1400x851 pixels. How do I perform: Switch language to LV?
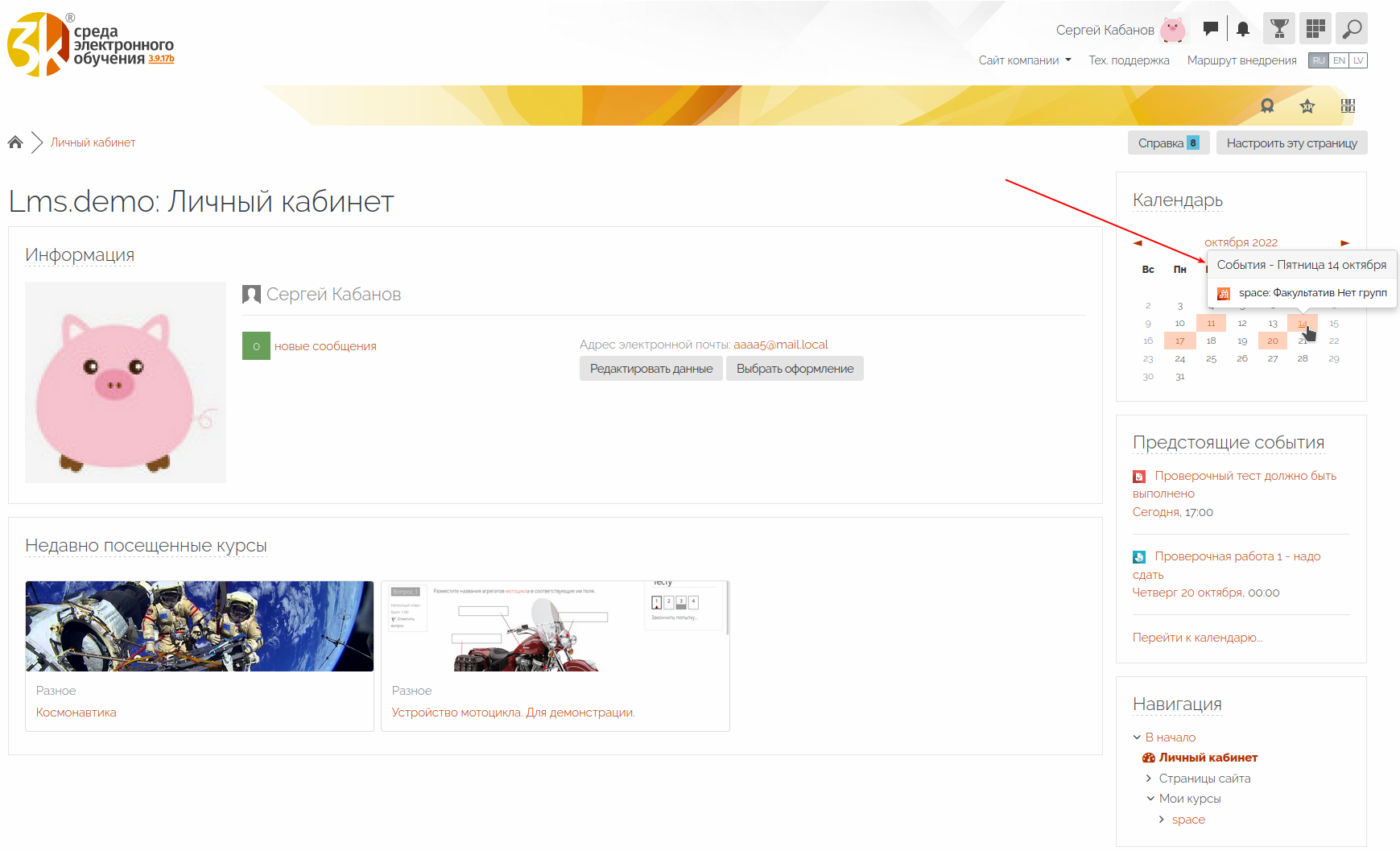(x=1358, y=60)
